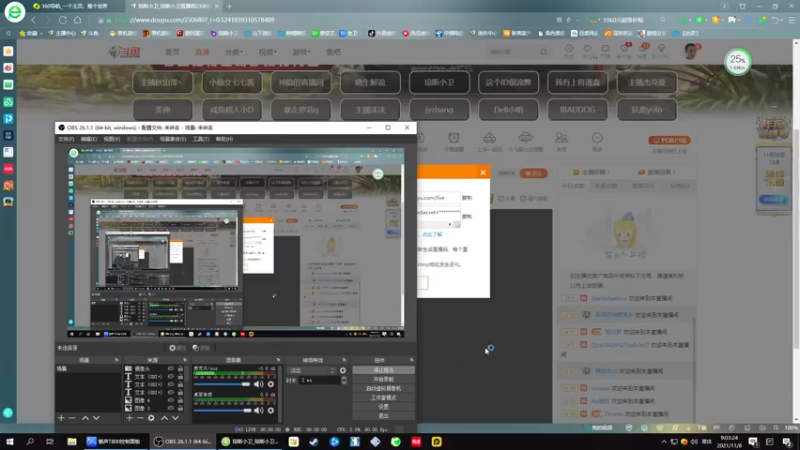Toggle visibility eye for 摄像头 source
This screenshot has height=450, width=800.
171,368
